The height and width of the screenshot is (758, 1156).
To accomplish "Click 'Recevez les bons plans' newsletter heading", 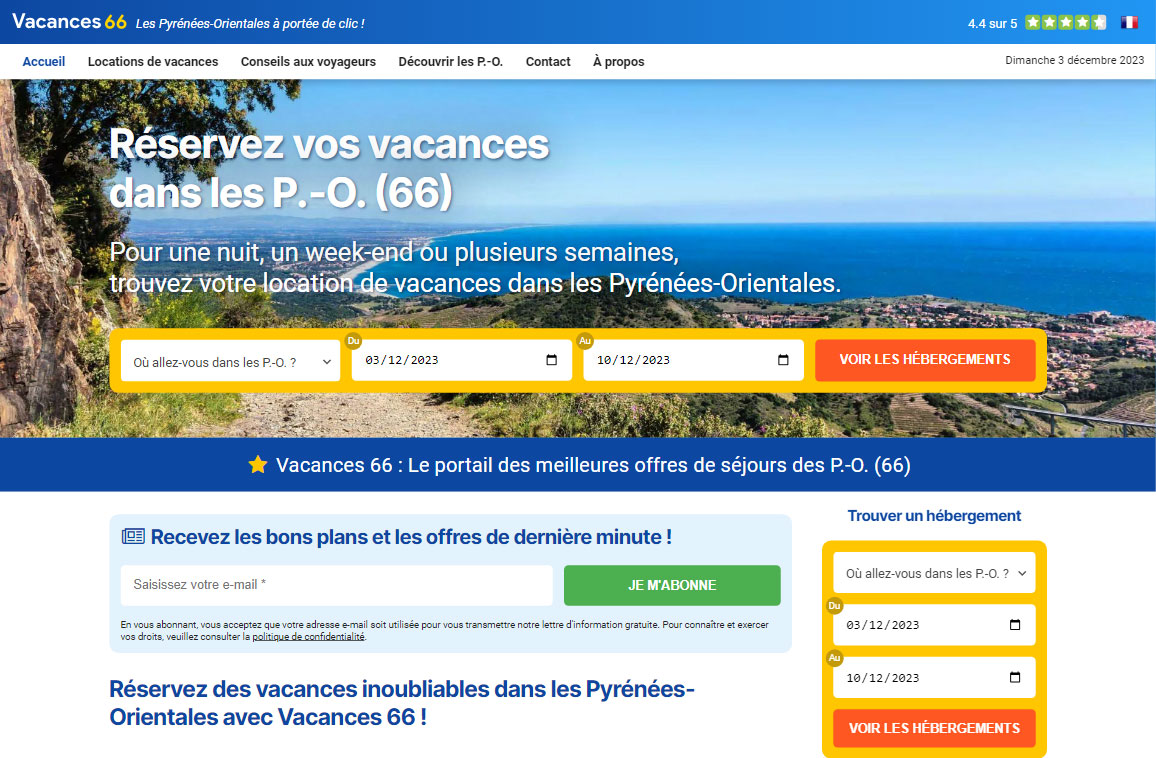I will pyautogui.click(x=411, y=537).
